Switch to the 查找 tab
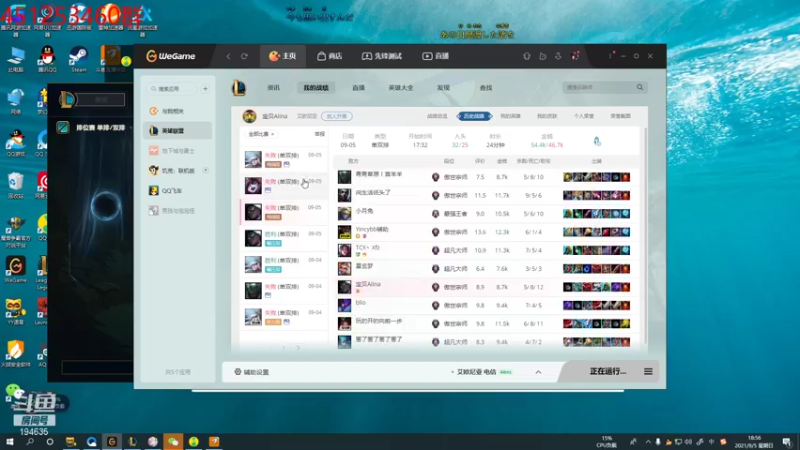800x450 pixels. [x=486, y=88]
